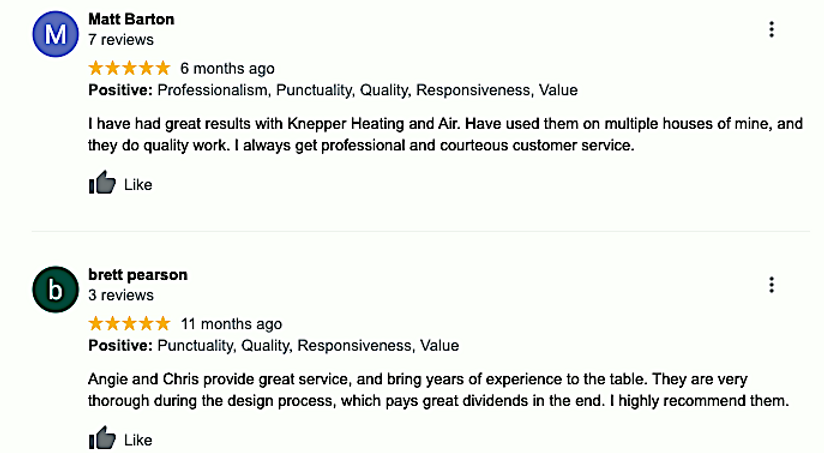Click Like label under Knepper Heating review

coord(138,185)
